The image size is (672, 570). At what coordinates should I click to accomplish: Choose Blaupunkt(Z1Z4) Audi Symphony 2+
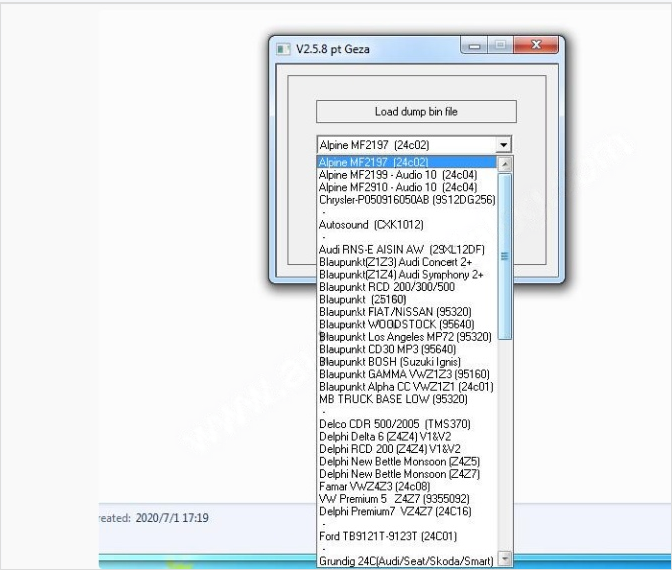(x=407, y=274)
